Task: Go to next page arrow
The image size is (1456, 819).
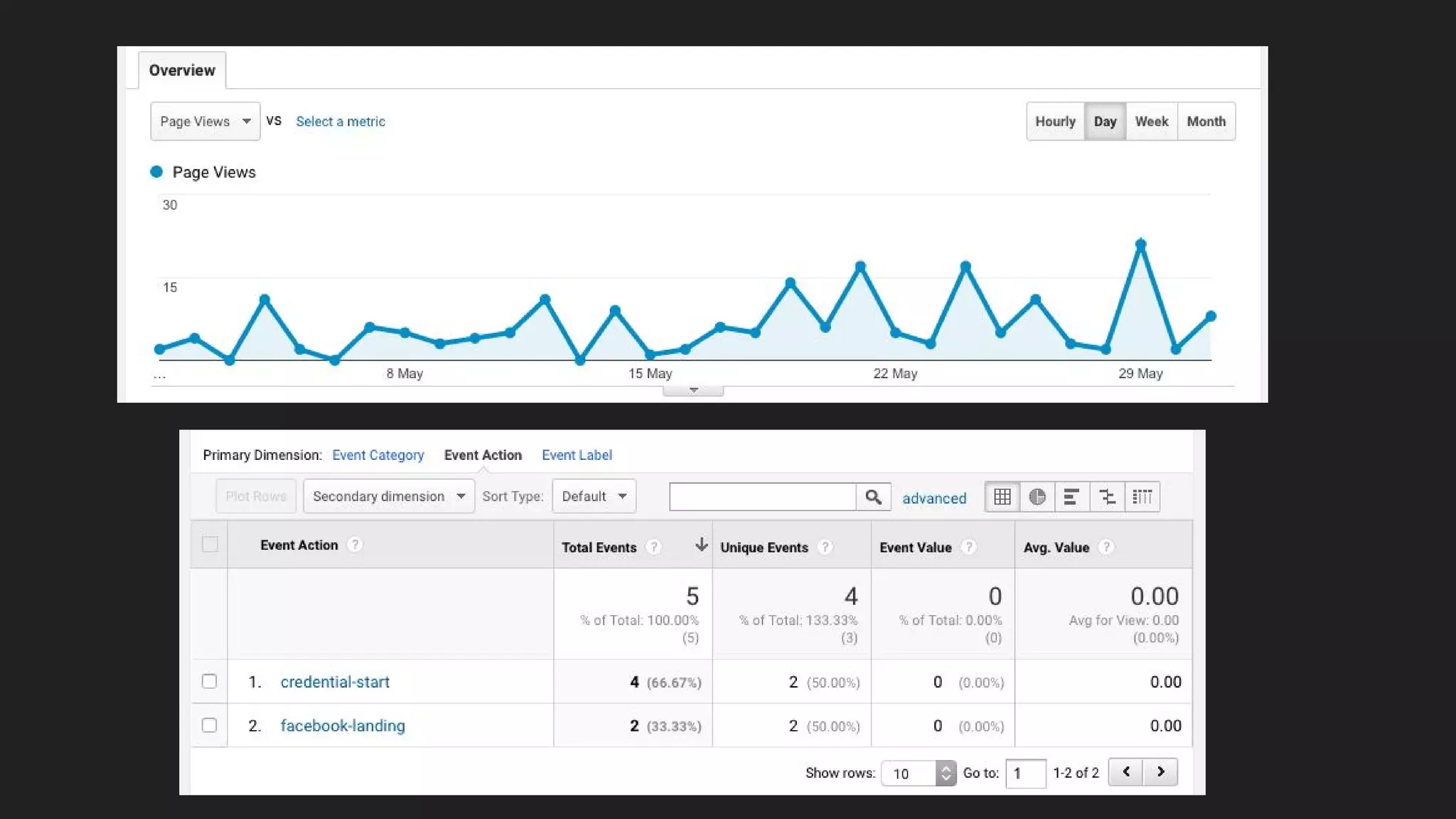Action: pos(1160,772)
